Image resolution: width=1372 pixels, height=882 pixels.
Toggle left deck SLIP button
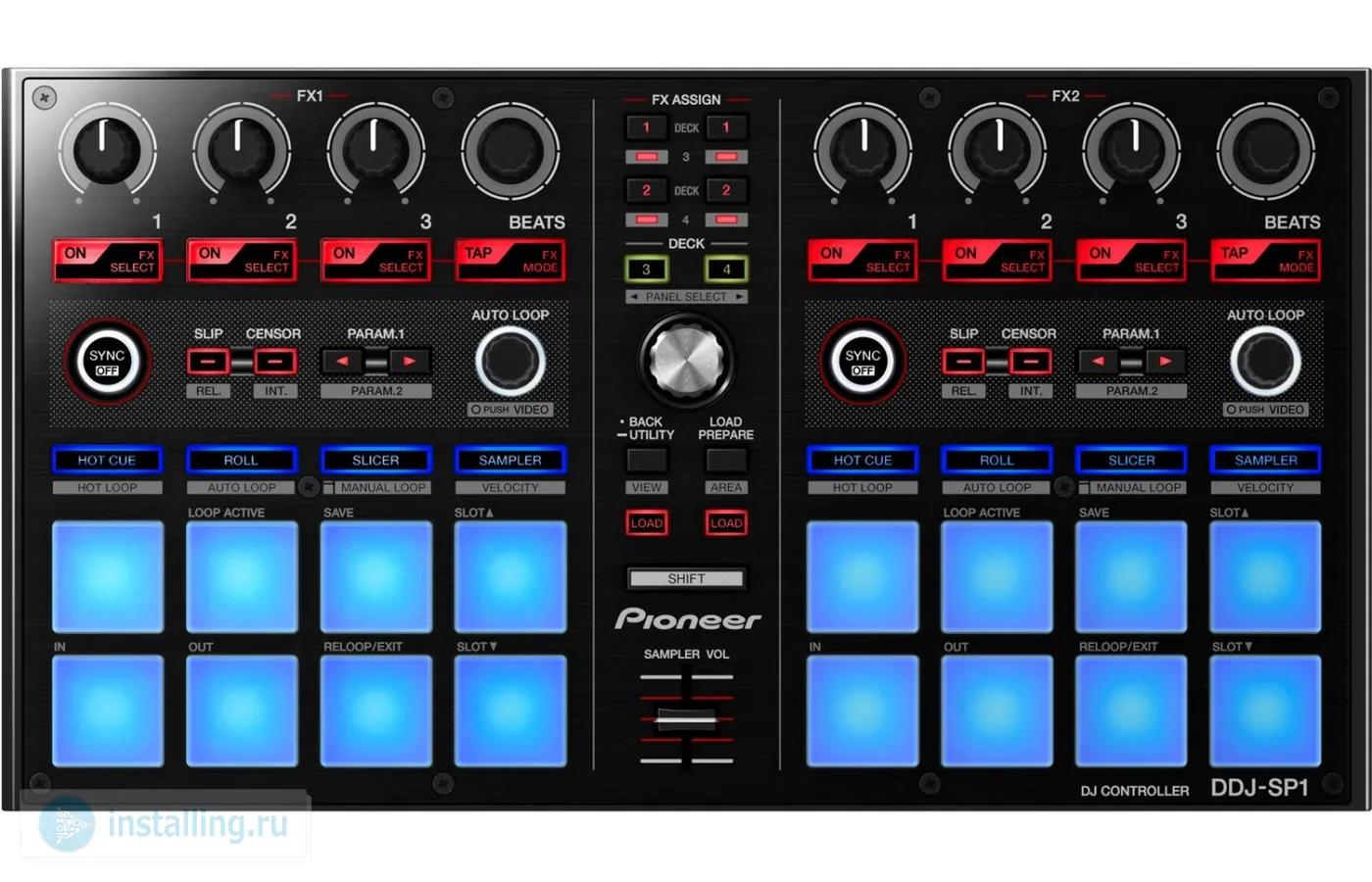coord(208,362)
